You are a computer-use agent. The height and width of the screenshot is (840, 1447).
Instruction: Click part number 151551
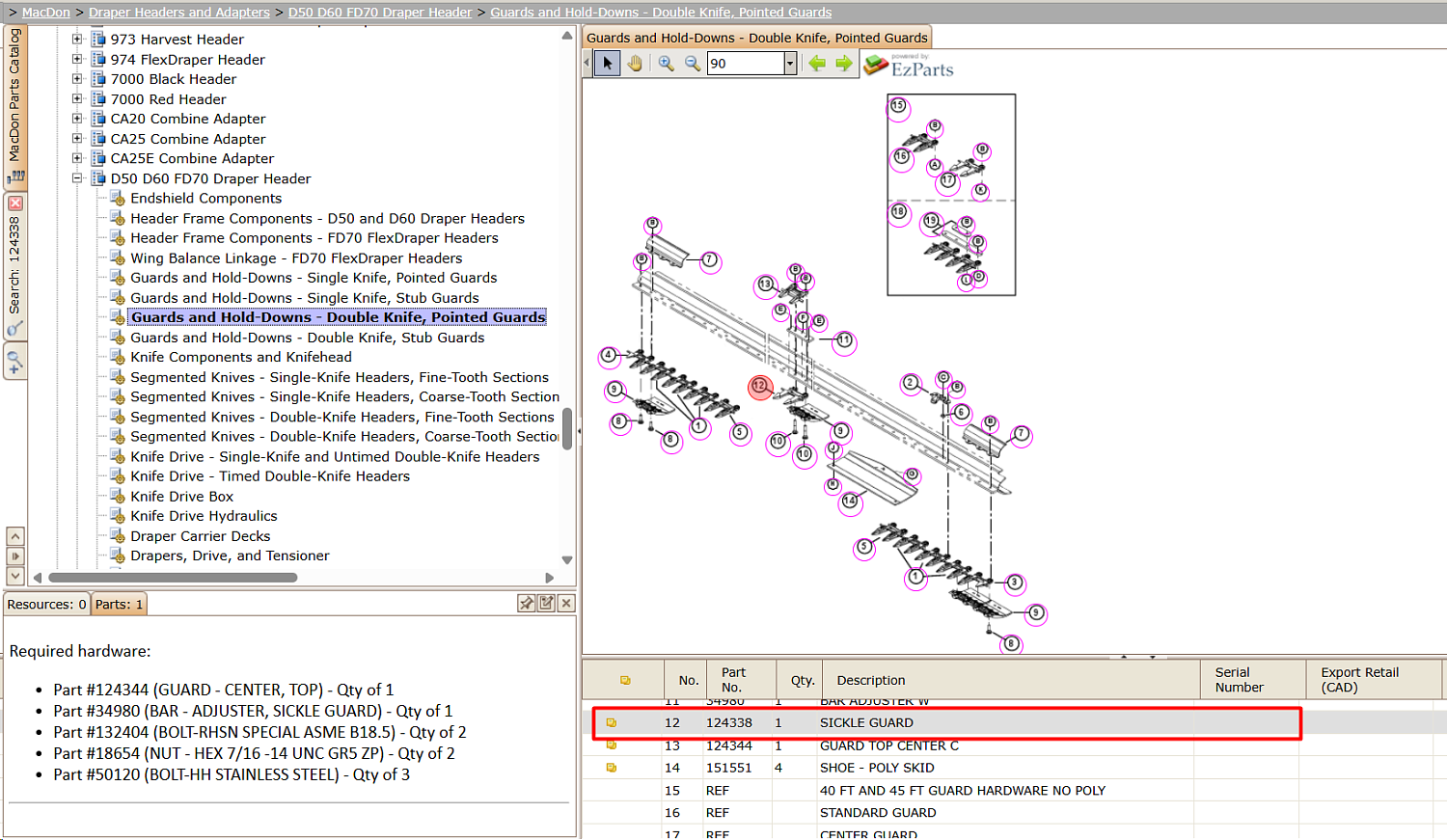(x=728, y=768)
